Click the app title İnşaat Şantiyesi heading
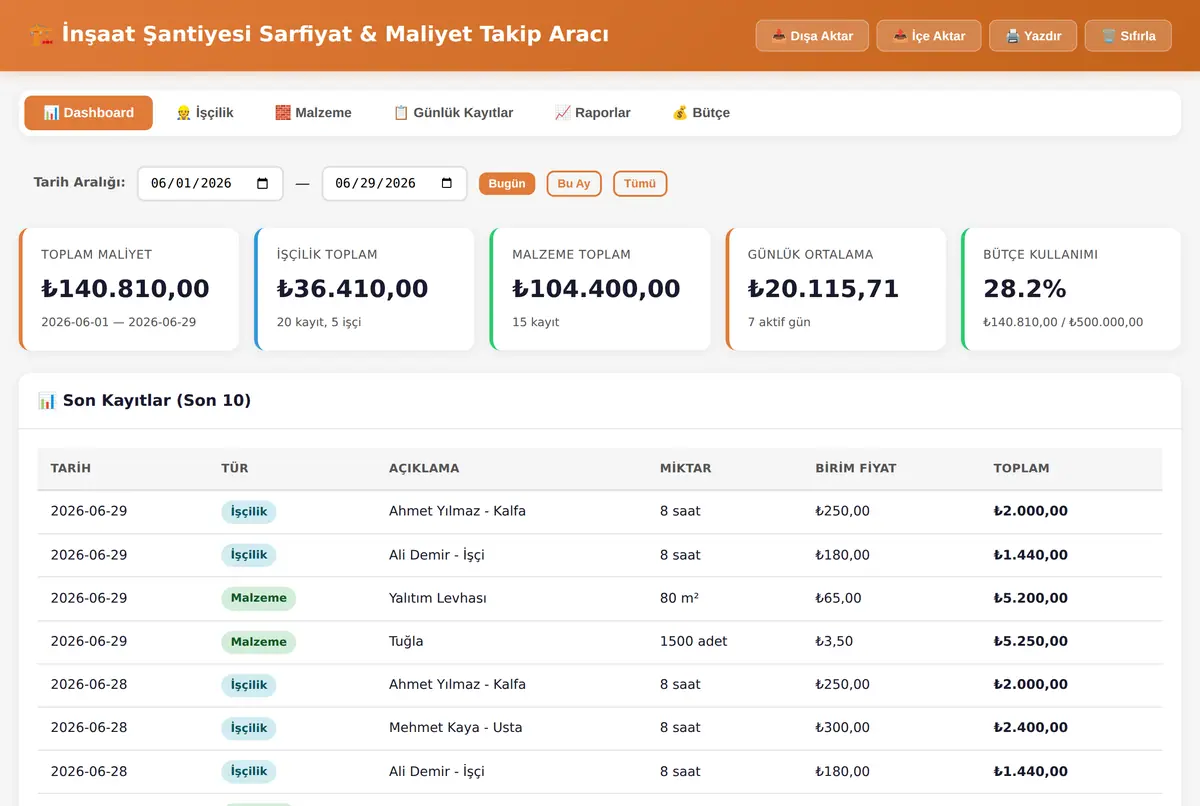The width and height of the screenshot is (1200, 806). (x=318, y=35)
